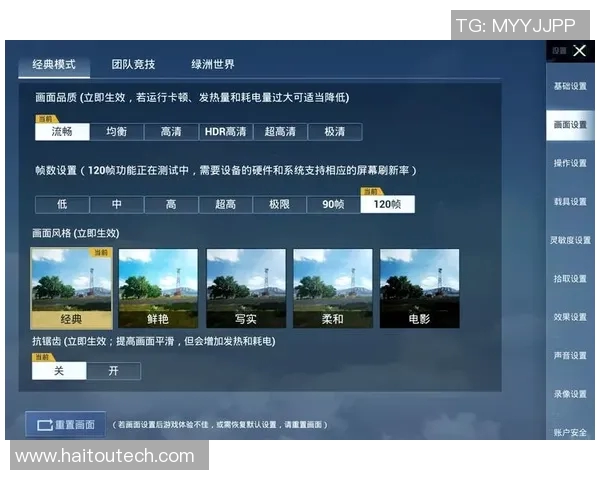Turn anti-aliasing off with 关
The height and width of the screenshot is (480, 600).
click(59, 371)
